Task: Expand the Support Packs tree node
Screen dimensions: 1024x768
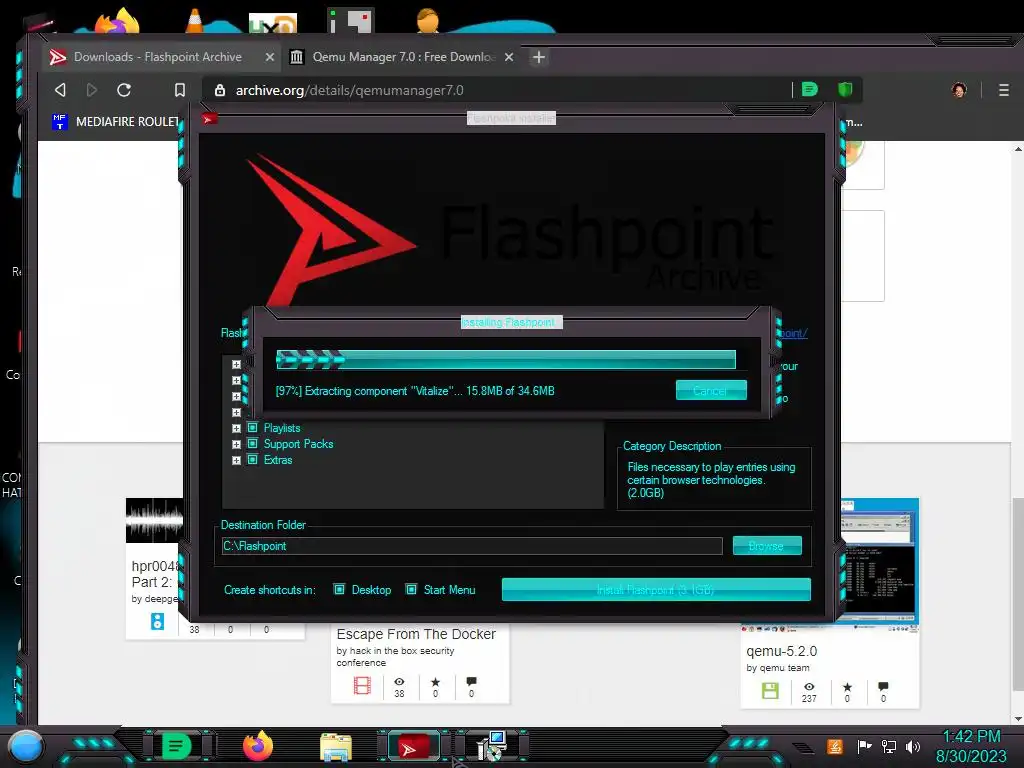Action: tap(236, 444)
